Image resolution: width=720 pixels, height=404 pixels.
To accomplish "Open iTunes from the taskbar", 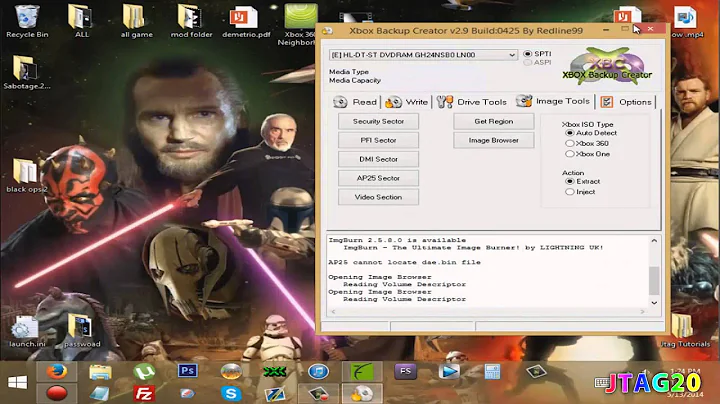I will click(318, 371).
